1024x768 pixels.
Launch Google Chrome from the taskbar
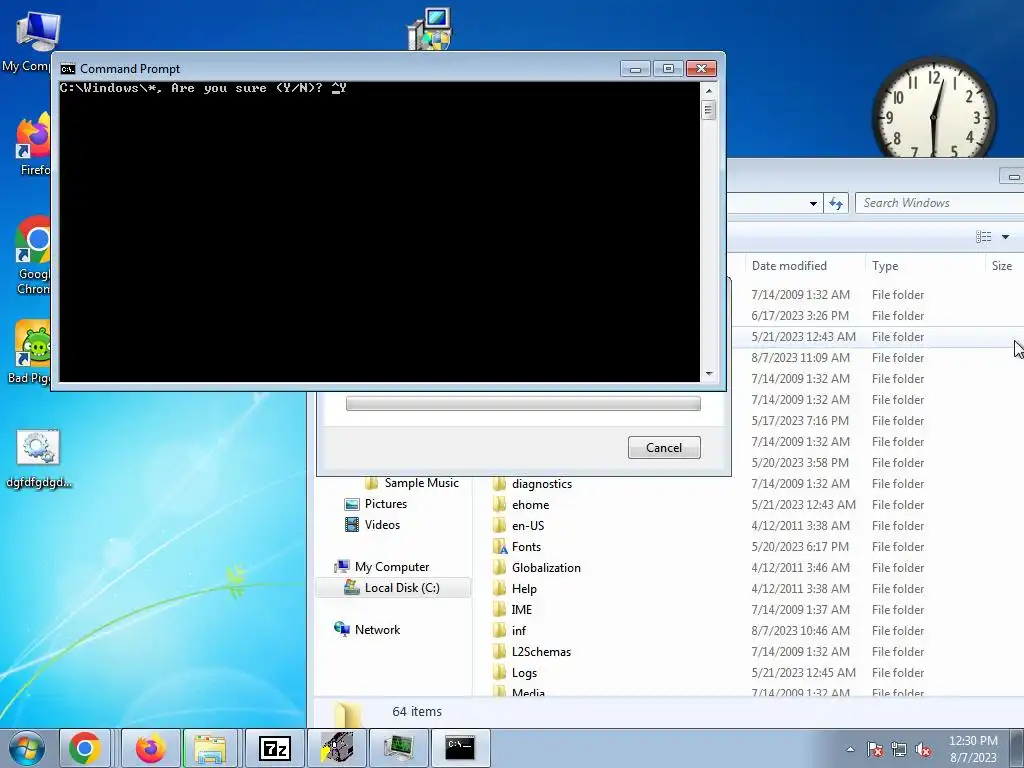[x=85, y=748]
